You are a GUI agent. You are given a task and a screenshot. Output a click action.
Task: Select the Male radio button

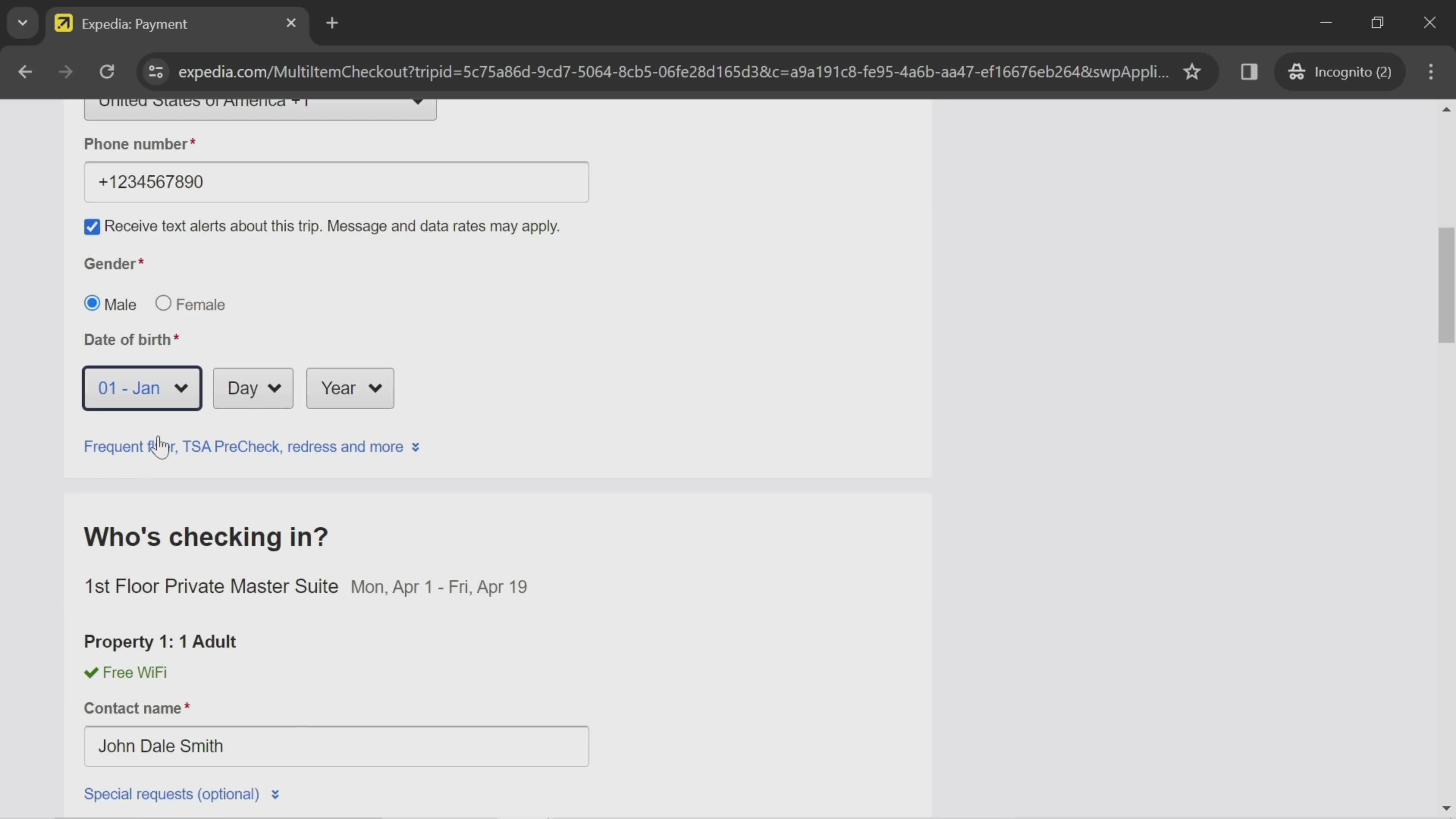(91, 303)
